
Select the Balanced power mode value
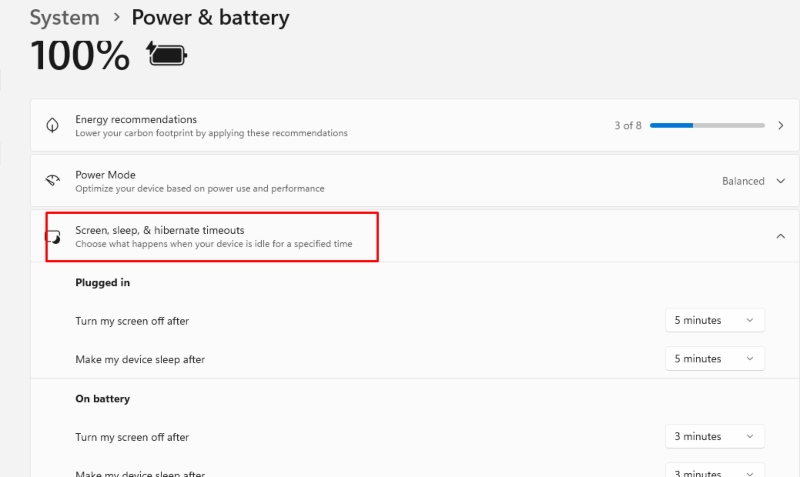click(x=743, y=181)
